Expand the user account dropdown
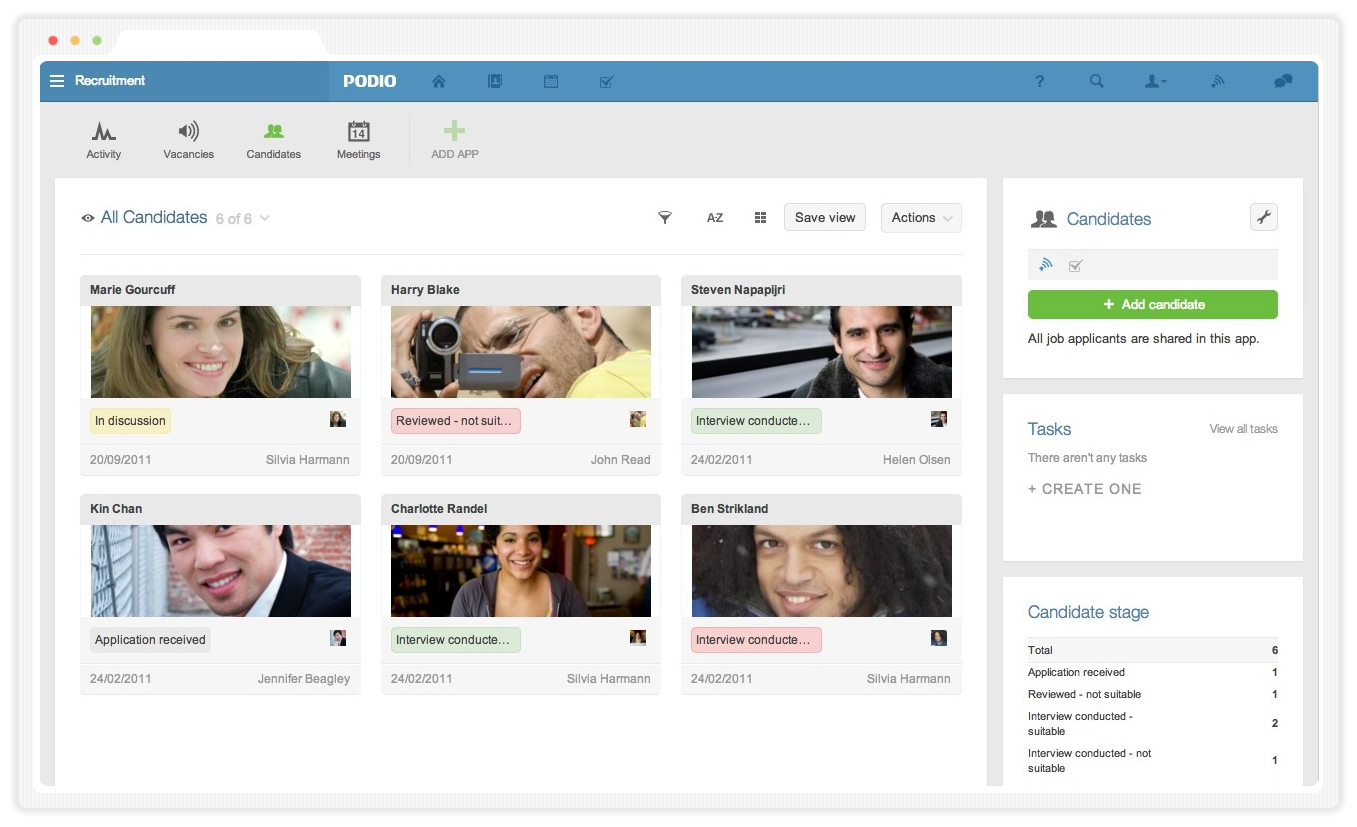Viewport: 1357px width, 827px height. pos(1155,82)
